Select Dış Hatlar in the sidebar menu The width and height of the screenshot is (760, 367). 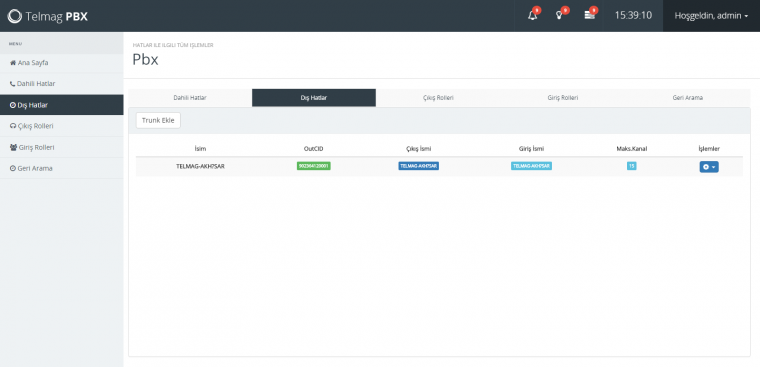coord(62,105)
